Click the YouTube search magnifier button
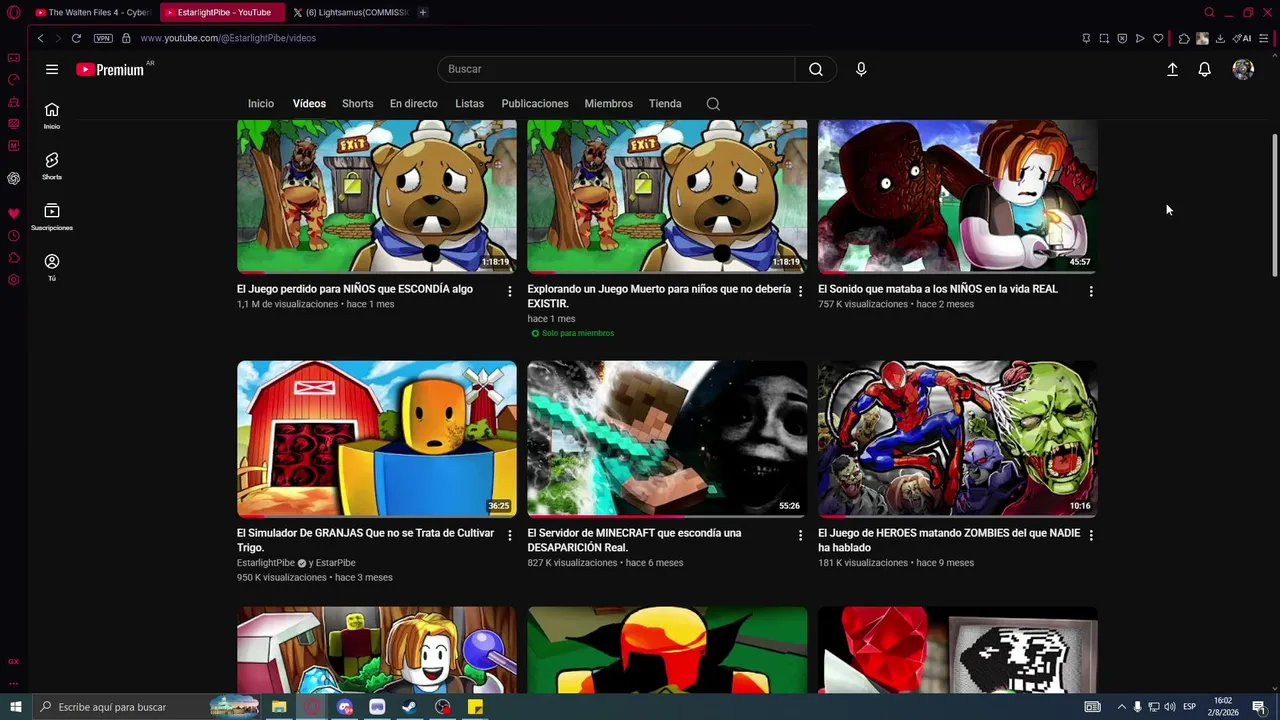This screenshot has width=1280, height=720. point(816,69)
